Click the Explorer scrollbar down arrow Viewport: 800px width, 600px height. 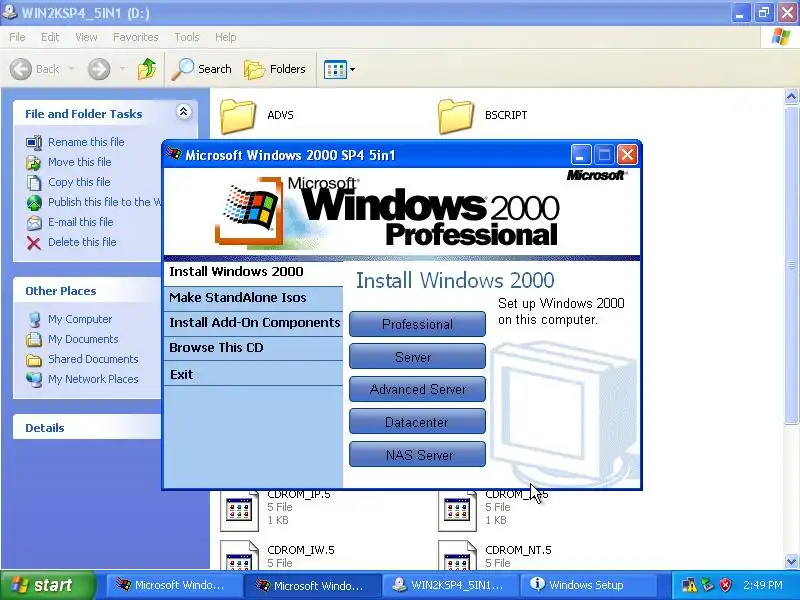click(x=791, y=561)
